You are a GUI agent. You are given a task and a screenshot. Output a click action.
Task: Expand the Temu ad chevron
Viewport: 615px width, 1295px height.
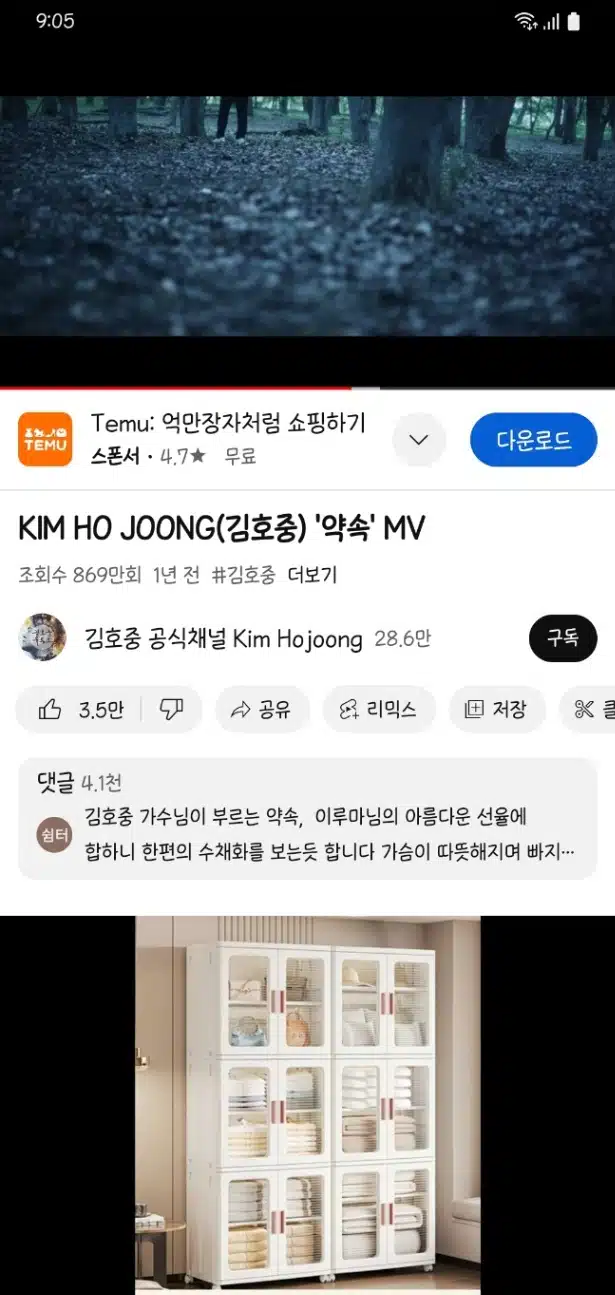[x=419, y=440]
